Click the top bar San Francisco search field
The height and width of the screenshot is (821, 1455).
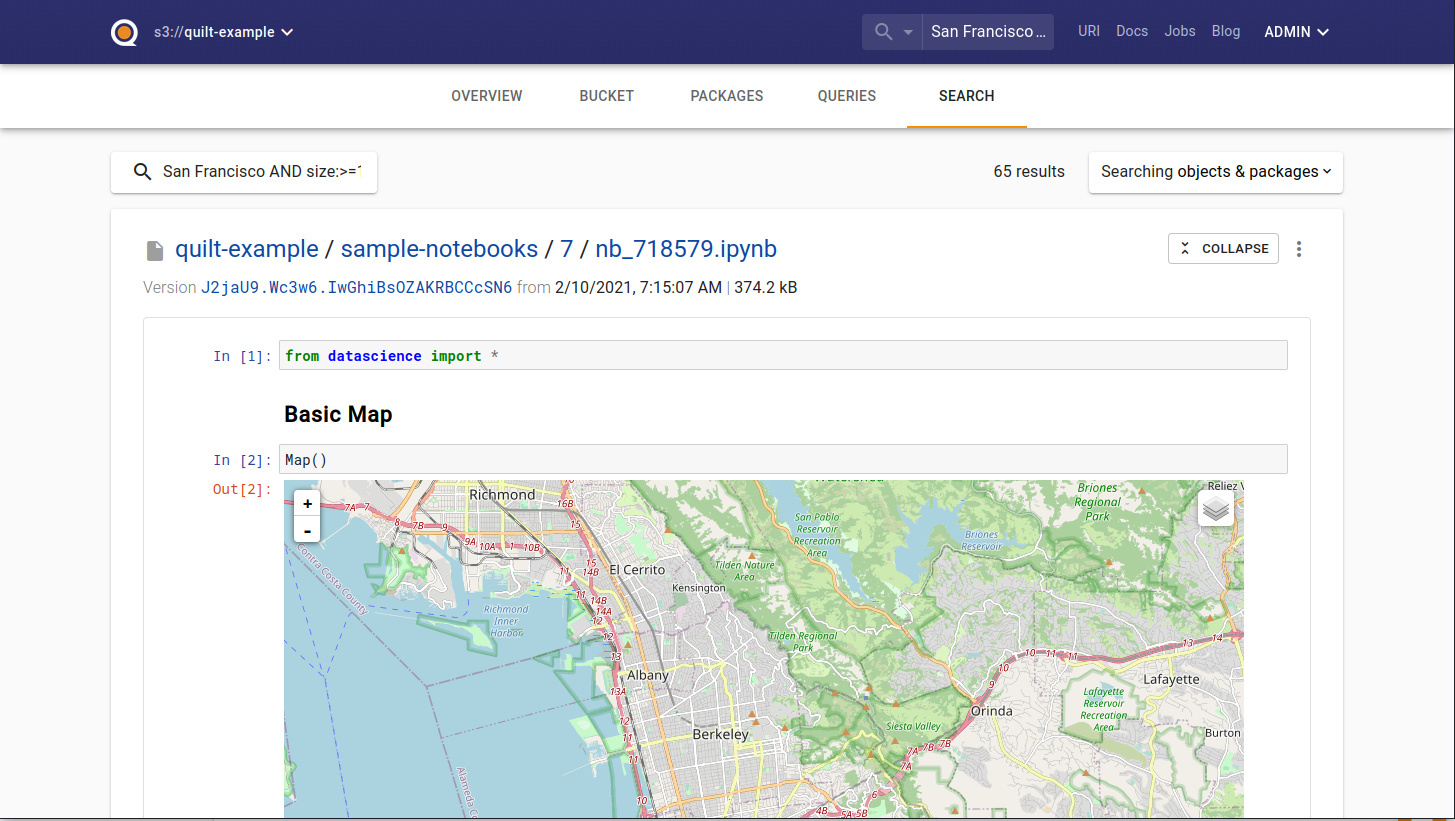click(987, 32)
